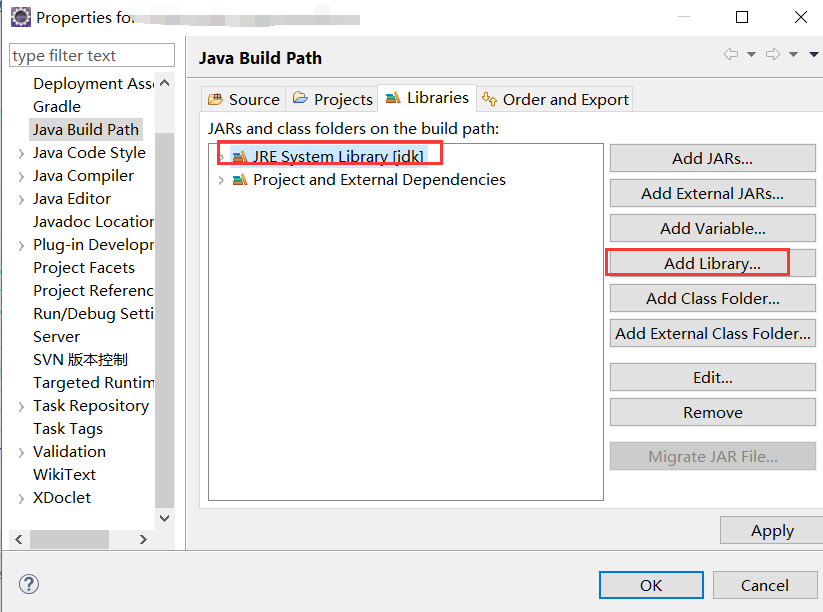The image size is (823, 612).
Task: Click the JRE System Library books icon
Action: tap(240, 156)
